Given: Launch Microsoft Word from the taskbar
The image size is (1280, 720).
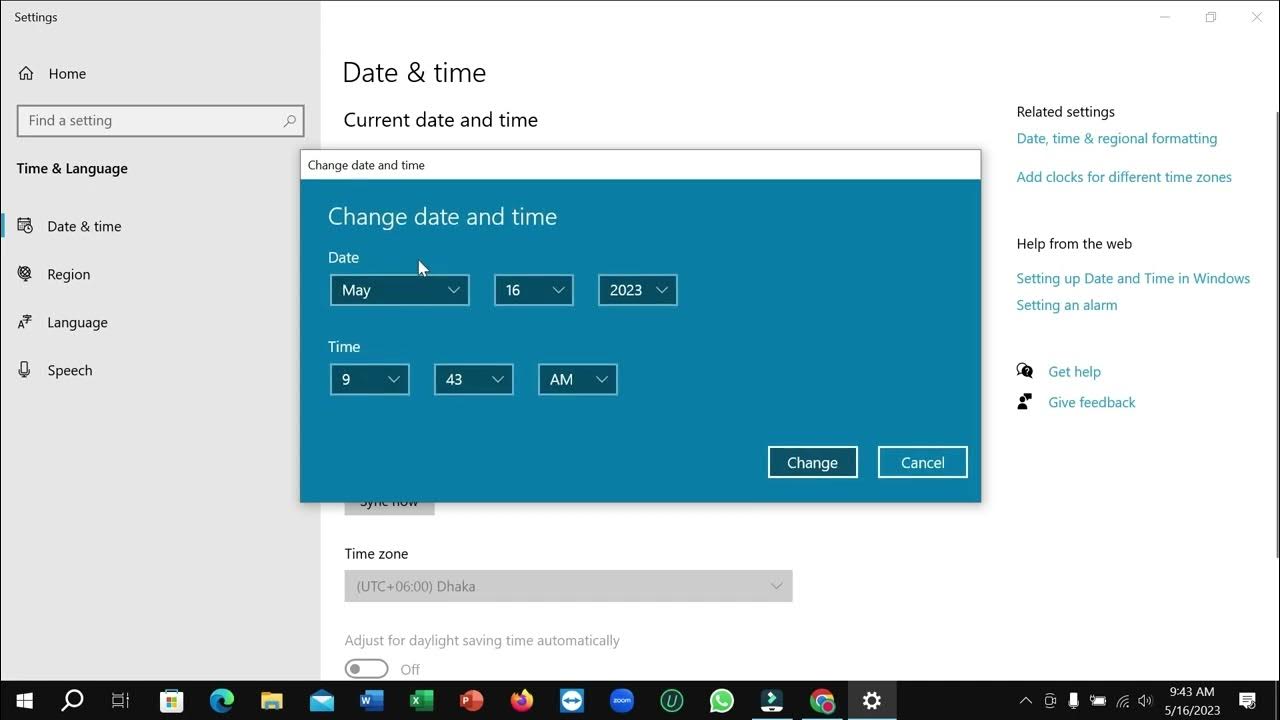Looking at the screenshot, I should 372,701.
